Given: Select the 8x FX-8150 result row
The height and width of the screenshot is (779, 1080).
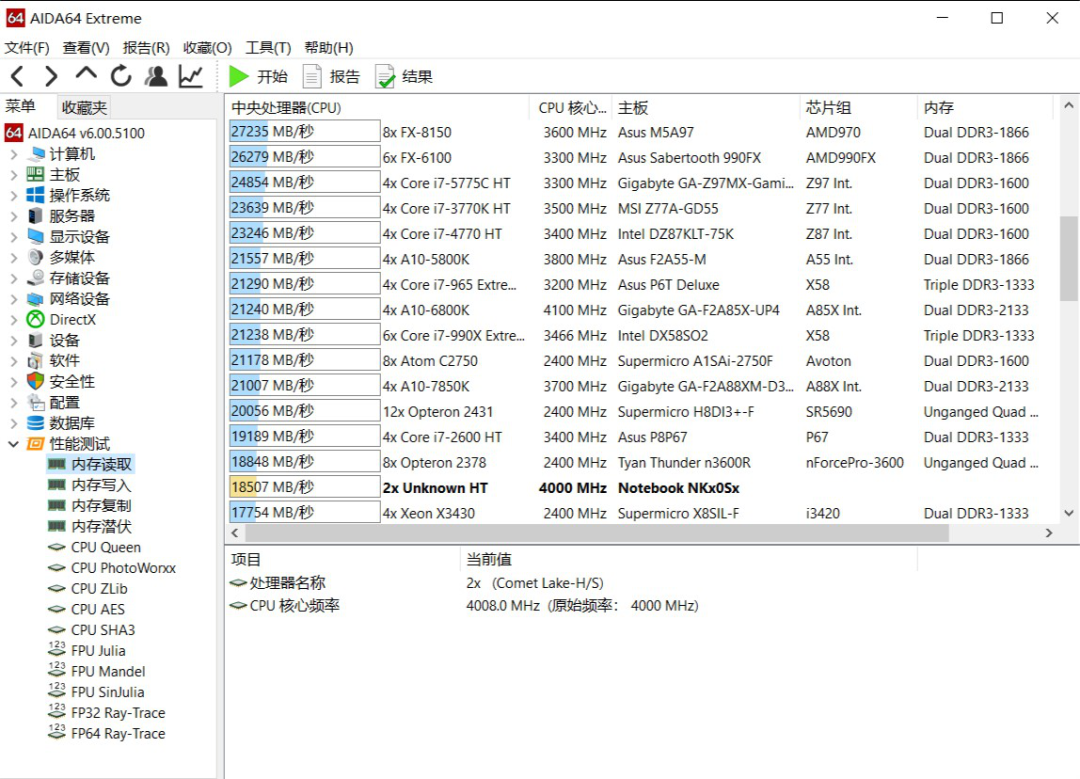Looking at the screenshot, I should coord(641,132).
